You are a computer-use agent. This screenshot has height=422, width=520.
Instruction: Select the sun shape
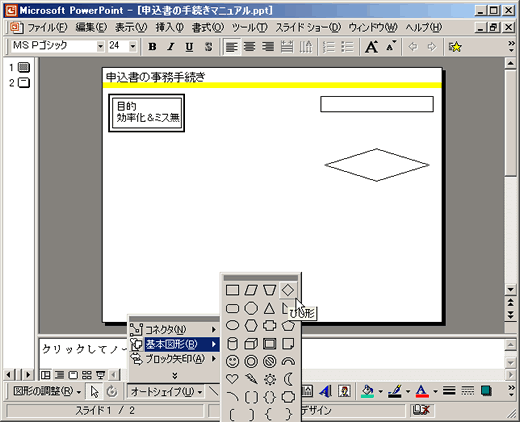(x=269, y=379)
